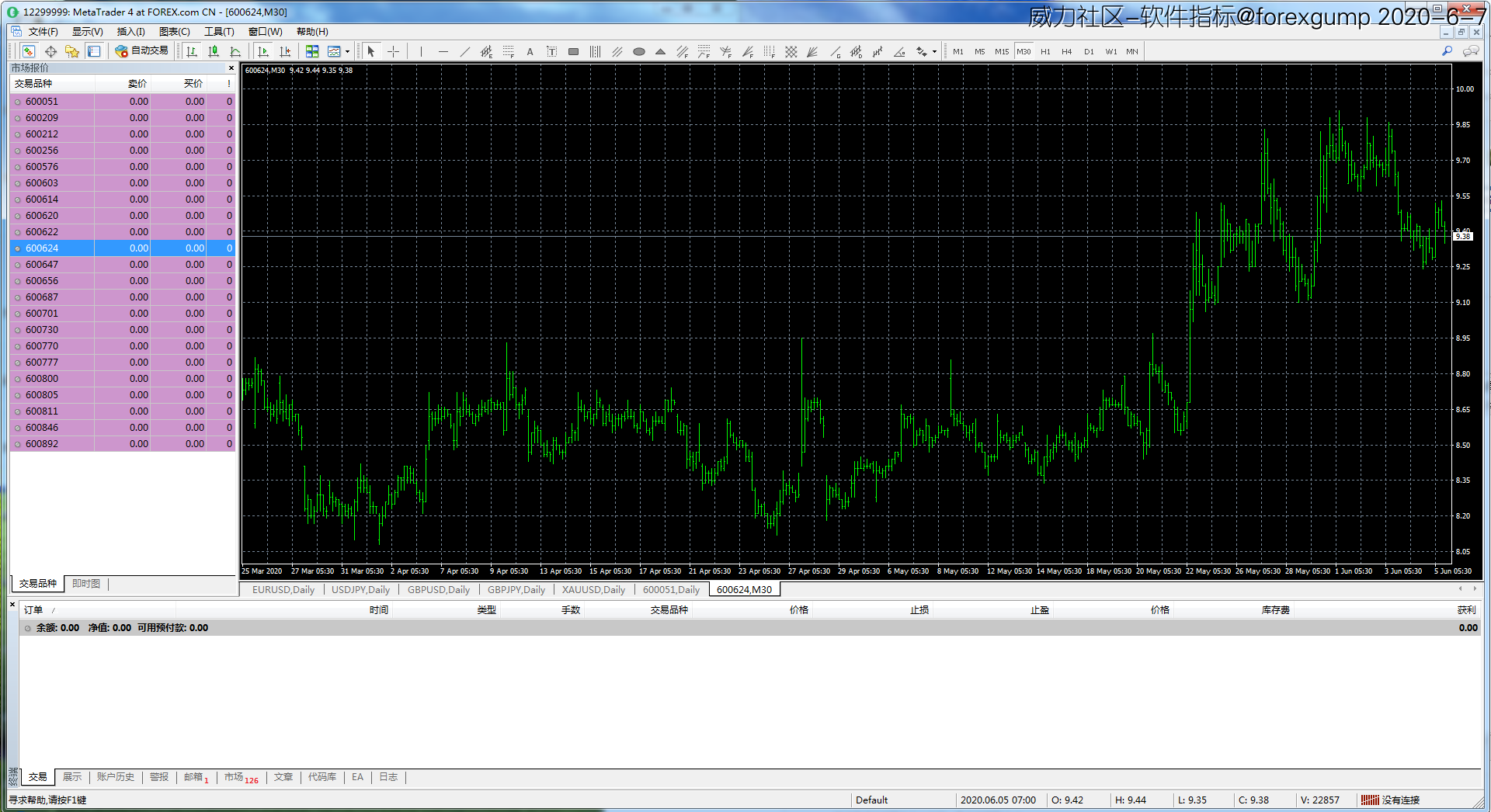Switch chart to bar chart icon
The height and width of the screenshot is (812, 1491).
[192, 51]
